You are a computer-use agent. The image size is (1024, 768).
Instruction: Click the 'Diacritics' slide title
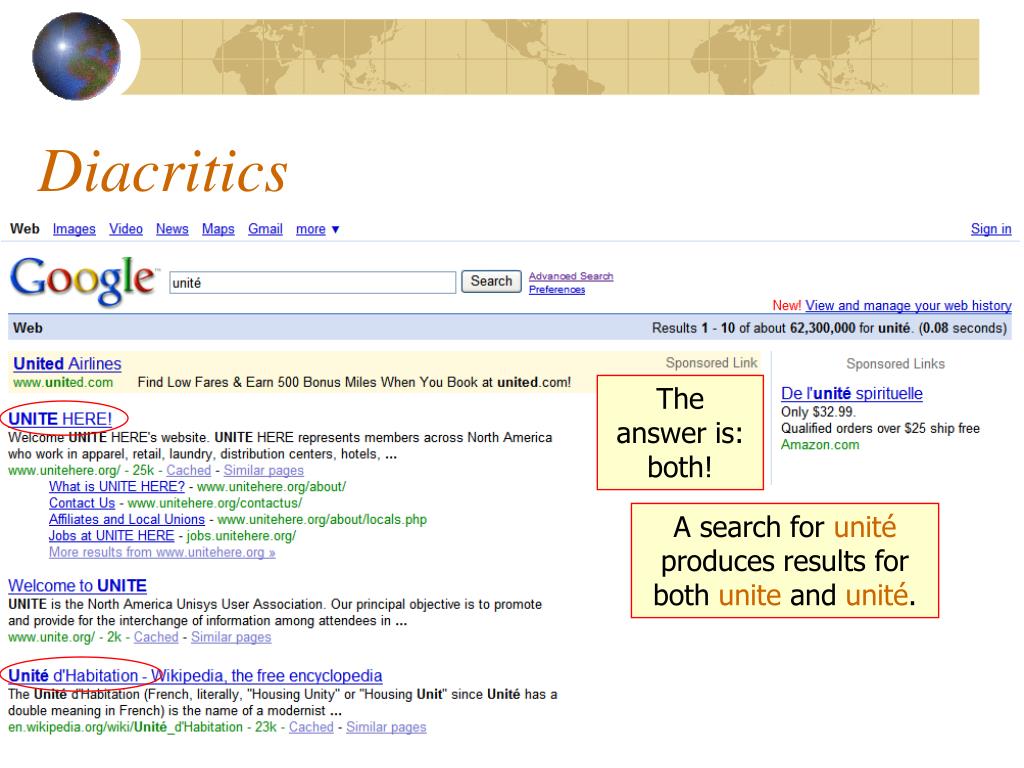click(x=163, y=171)
